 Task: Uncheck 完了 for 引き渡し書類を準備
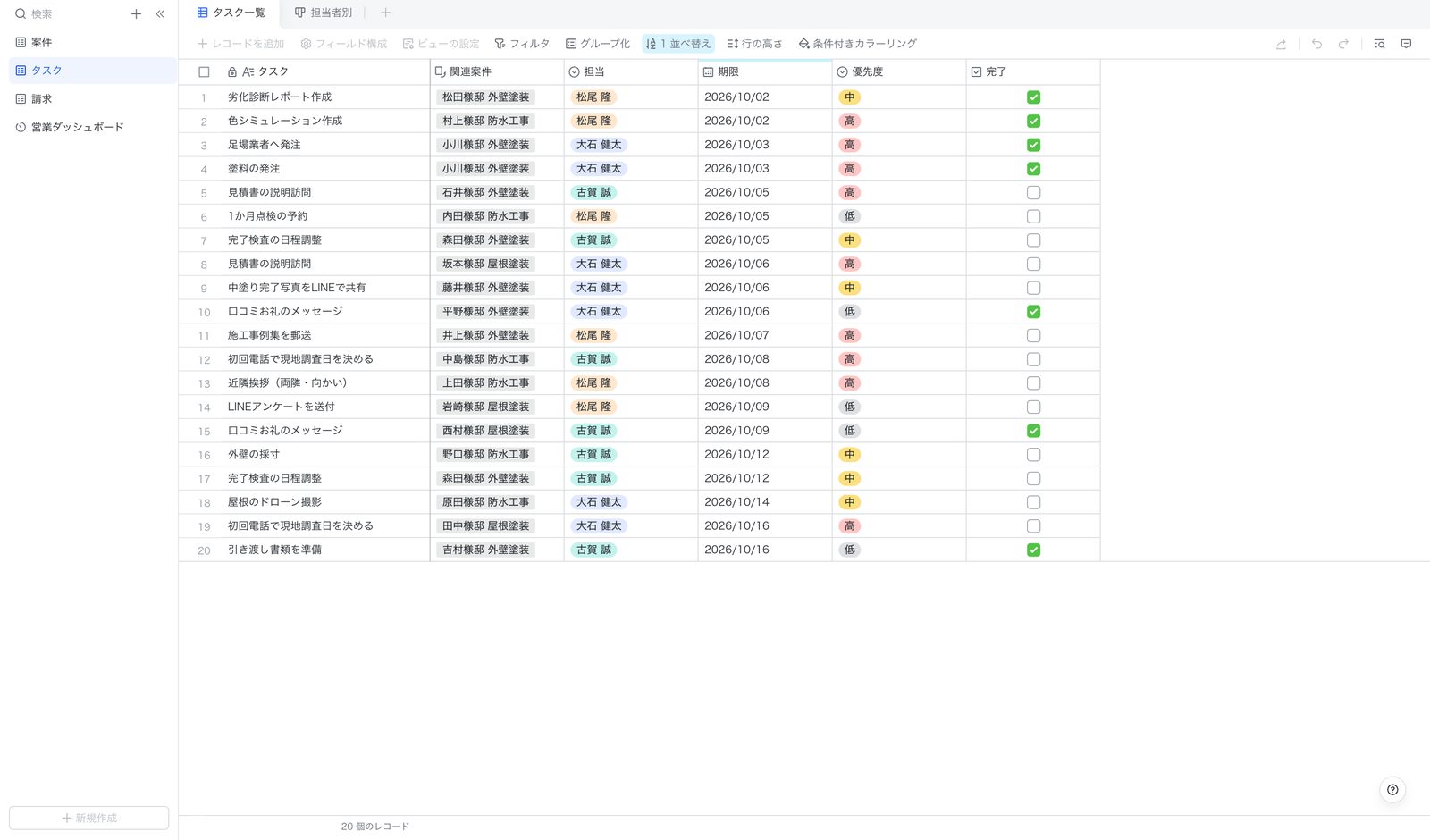(1033, 550)
